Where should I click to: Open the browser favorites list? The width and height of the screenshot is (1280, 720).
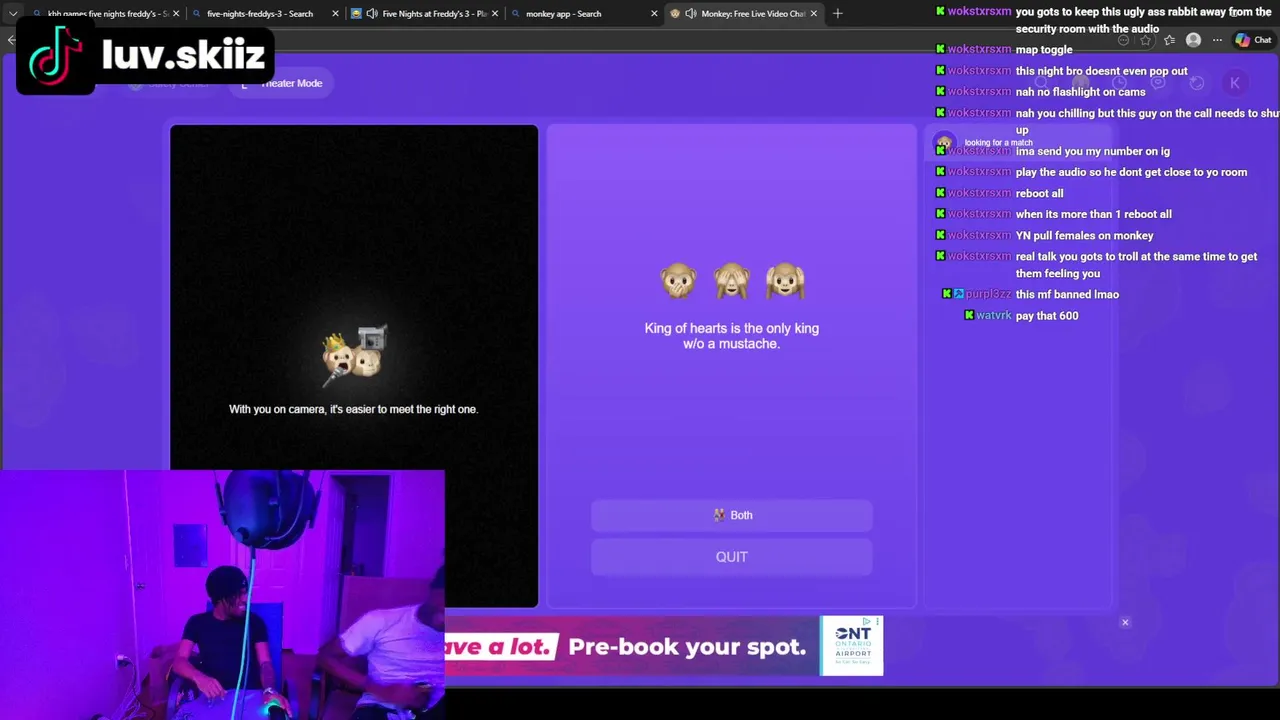click(1169, 40)
